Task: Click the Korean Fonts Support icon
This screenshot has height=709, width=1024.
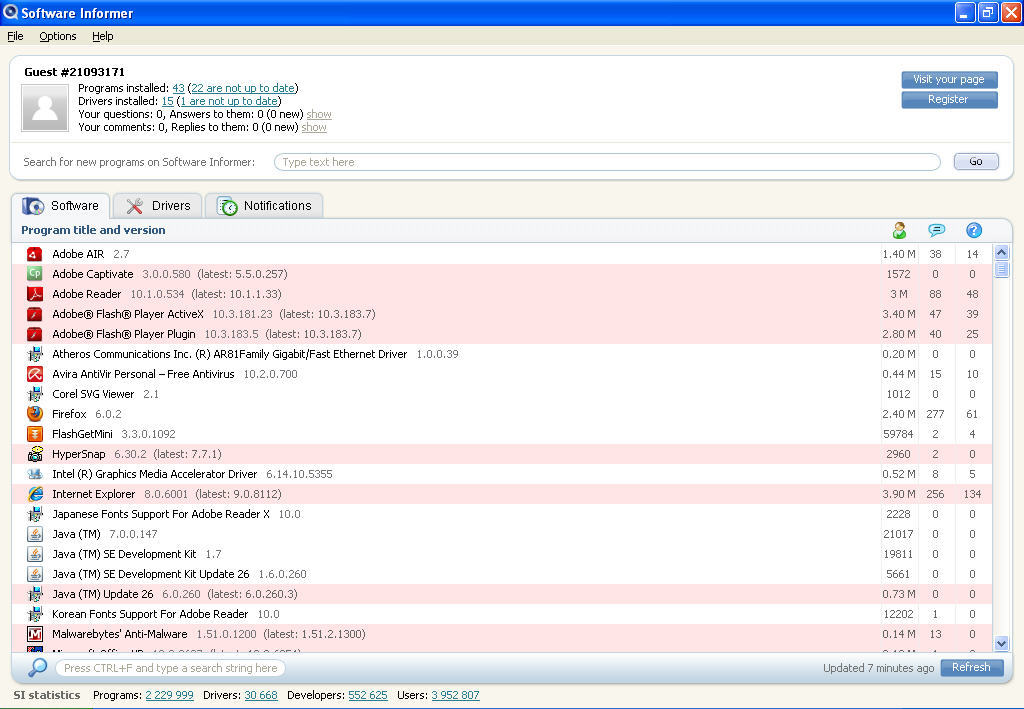Action: 35,614
